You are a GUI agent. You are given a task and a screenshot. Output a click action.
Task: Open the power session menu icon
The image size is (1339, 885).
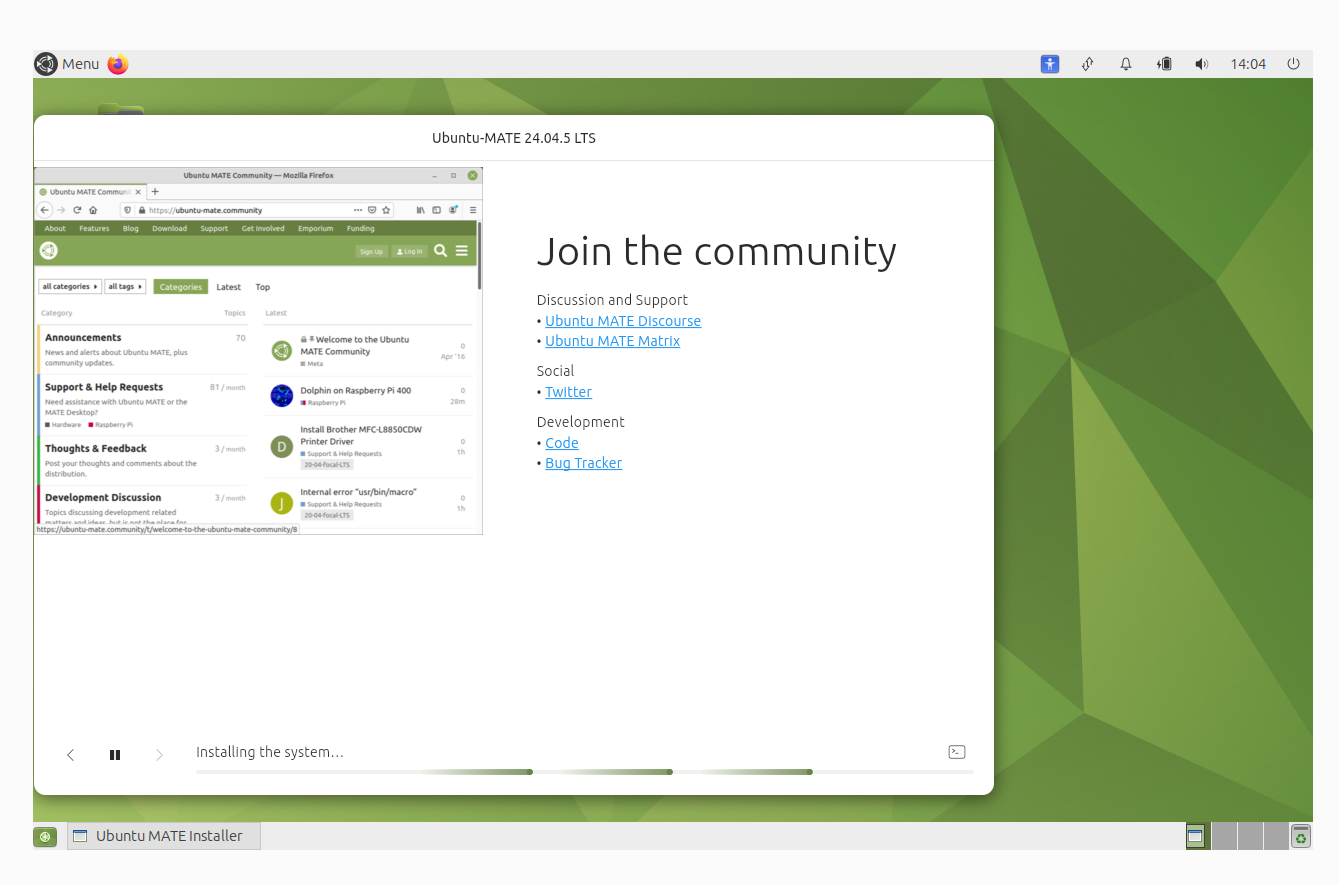tap(1293, 64)
